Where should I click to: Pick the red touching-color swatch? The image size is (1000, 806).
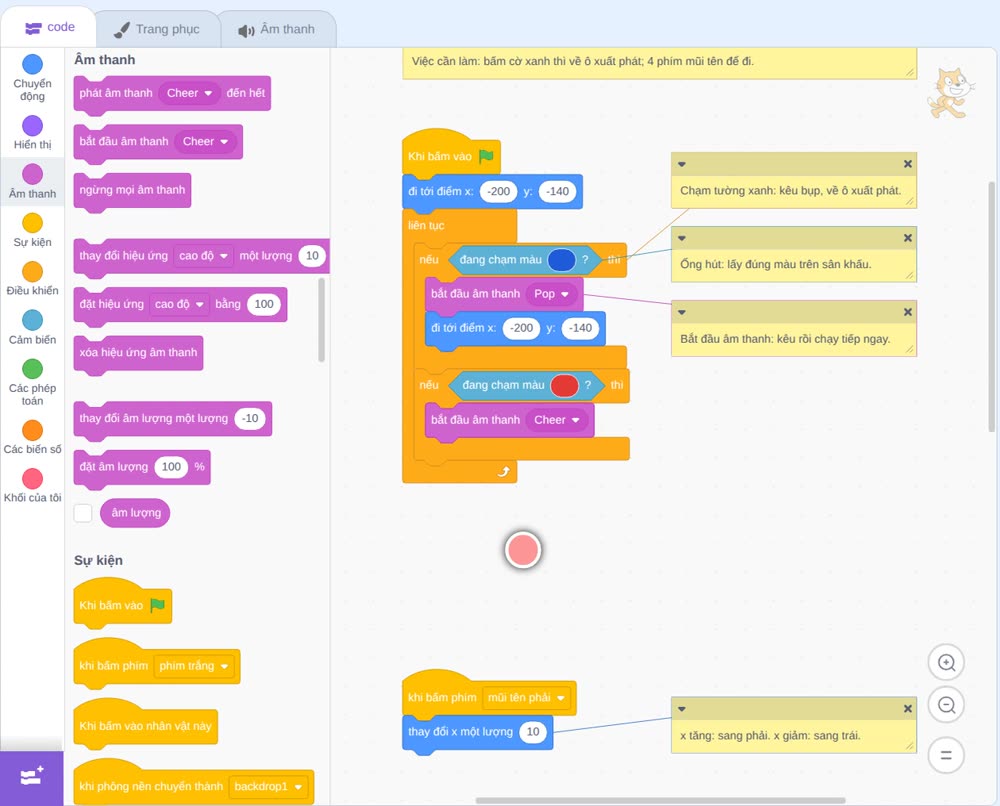pos(564,385)
